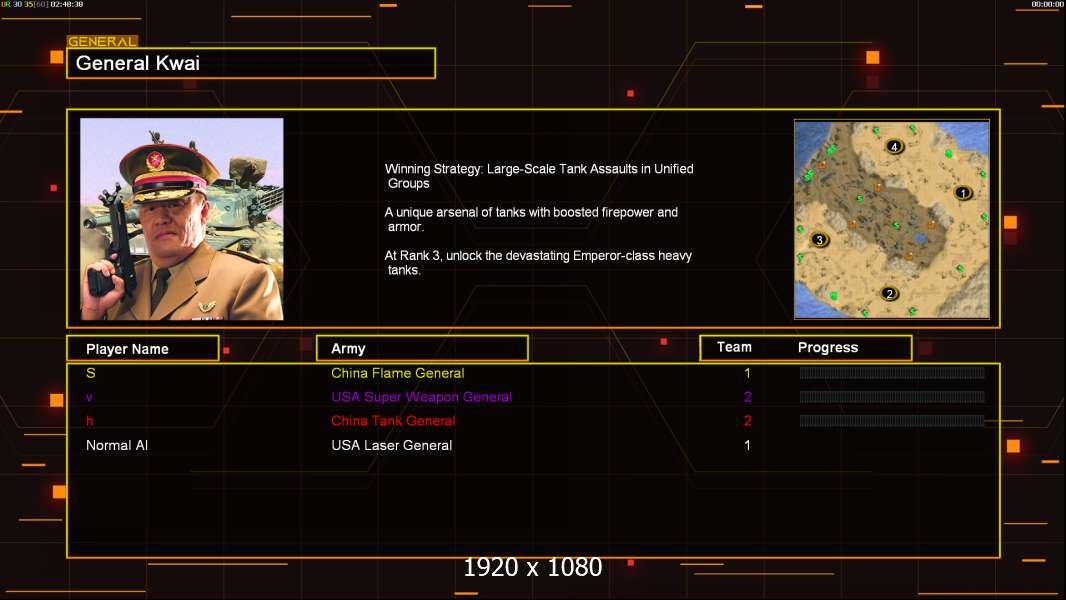Click team number for Normal AI
Screen dimensions: 1066x600
[x=747, y=445]
